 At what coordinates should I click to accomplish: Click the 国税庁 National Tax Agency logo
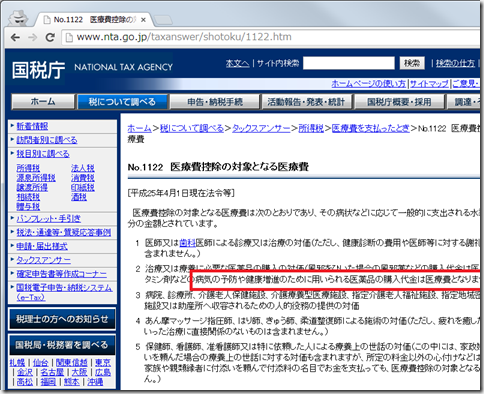click(92, 69)
